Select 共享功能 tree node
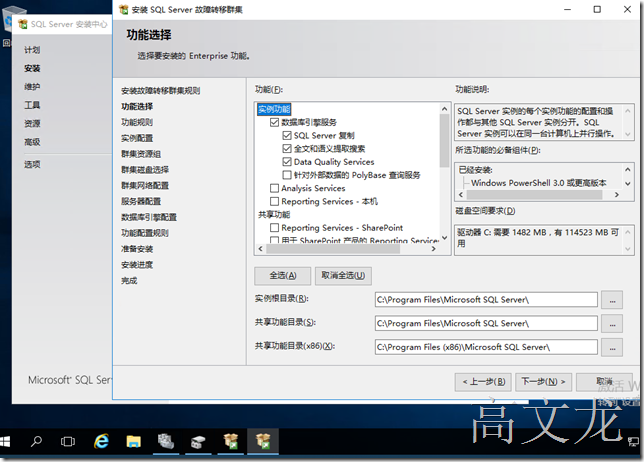644x462 pixels. (x=274, y=214)
